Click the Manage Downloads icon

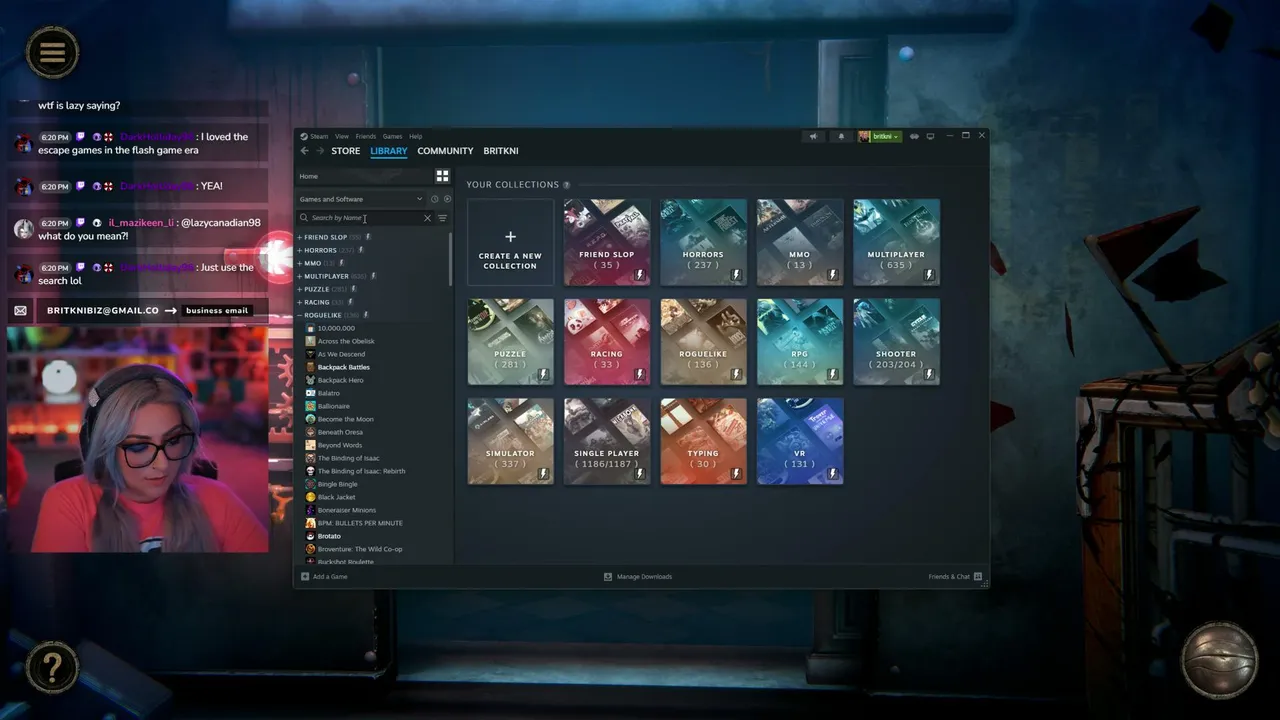tap(608, 577)
